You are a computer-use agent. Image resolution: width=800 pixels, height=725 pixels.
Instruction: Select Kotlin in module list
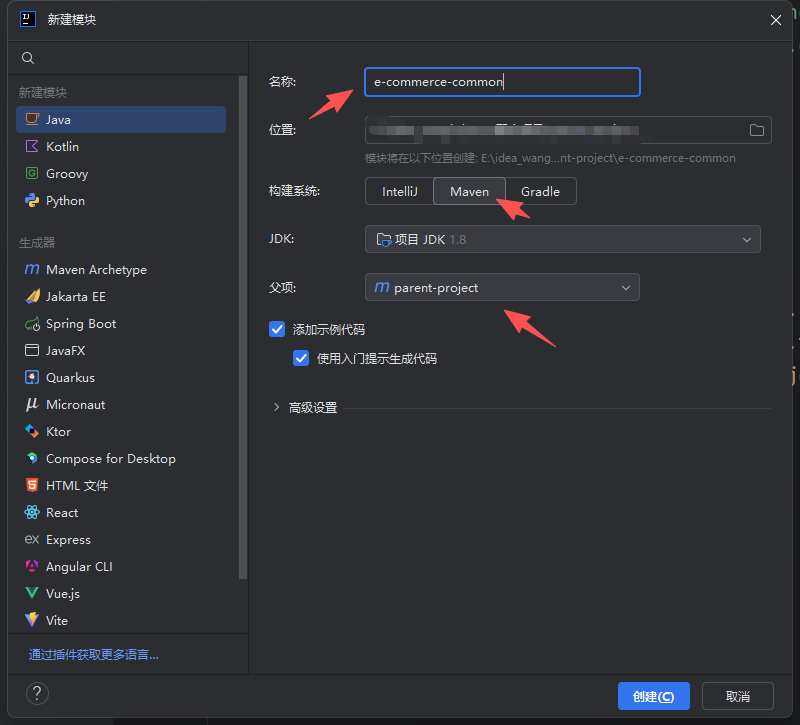click(x=121, y=146)
